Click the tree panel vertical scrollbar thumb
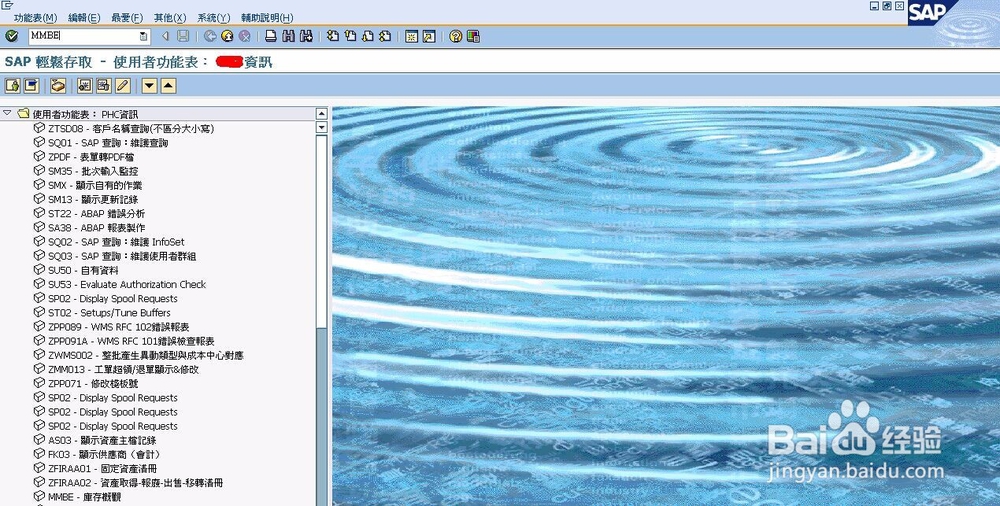 click(x=321, y=230)
